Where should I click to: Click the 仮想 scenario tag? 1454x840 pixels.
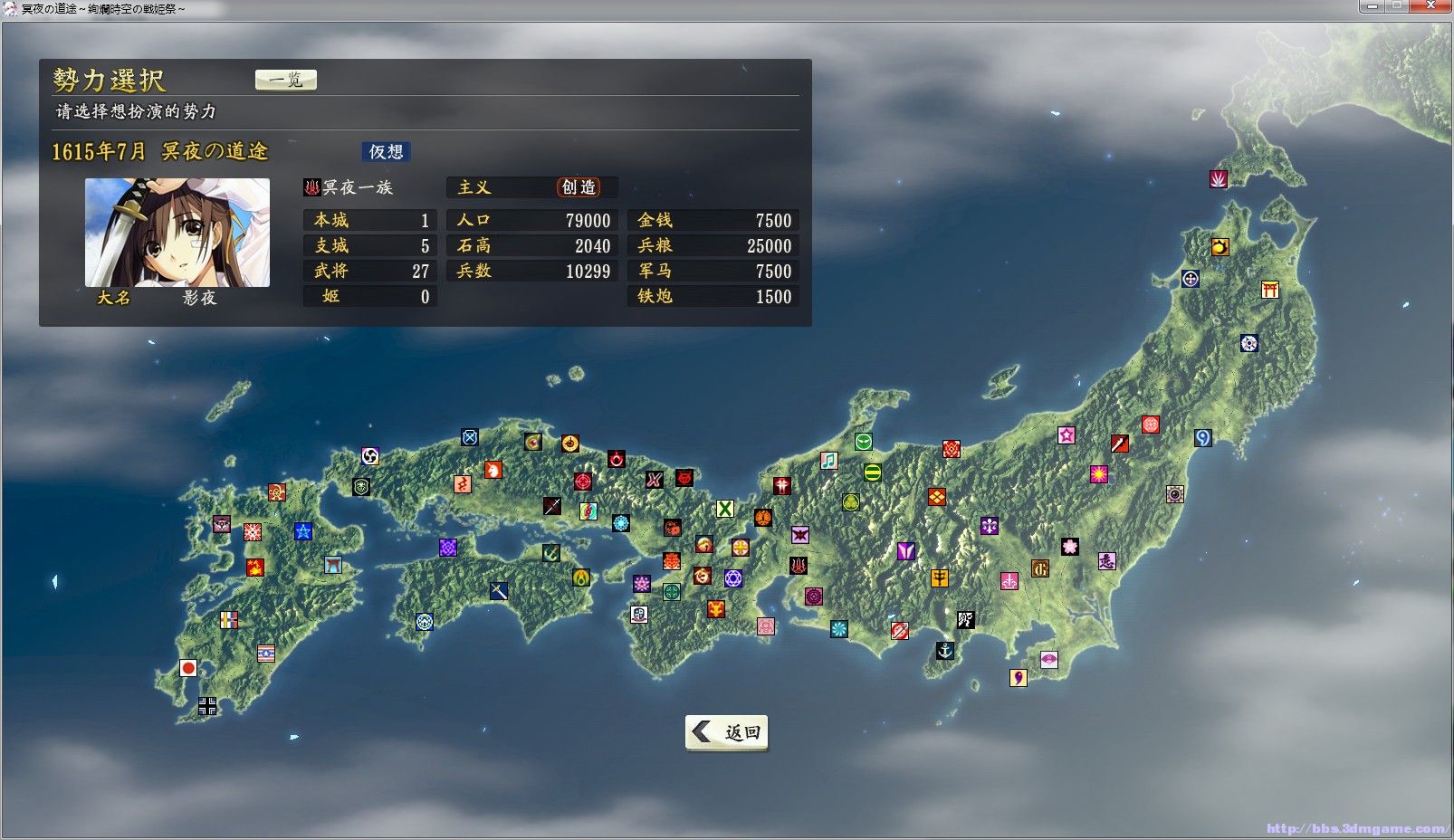386,152
